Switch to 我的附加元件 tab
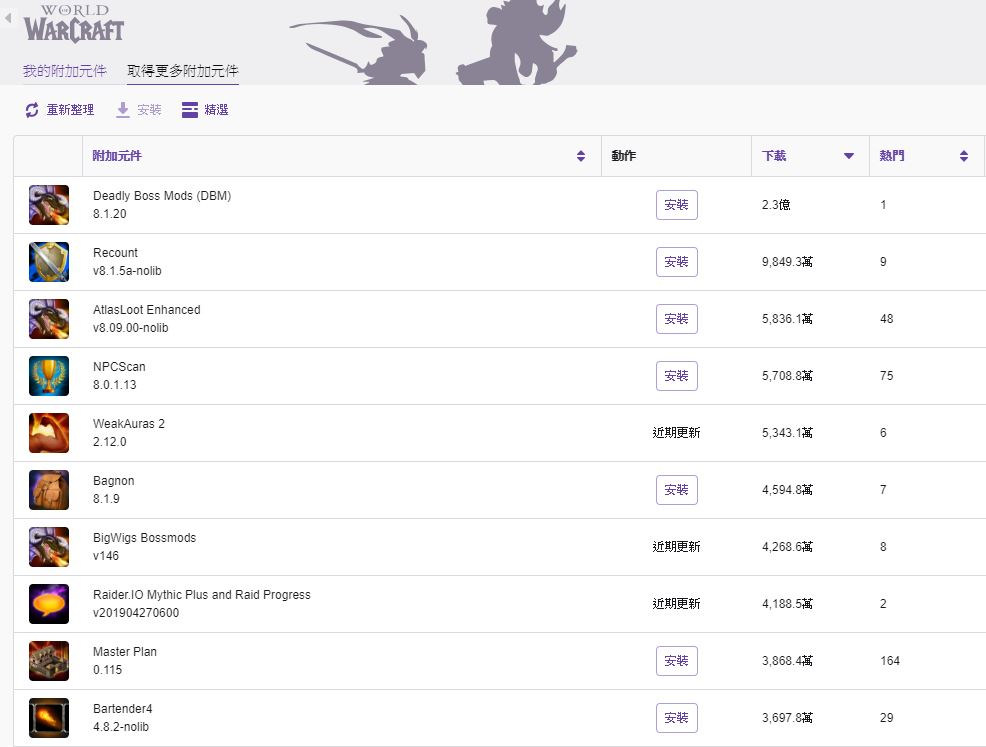This screenshot has height=747, width=986. pos(64,71)
